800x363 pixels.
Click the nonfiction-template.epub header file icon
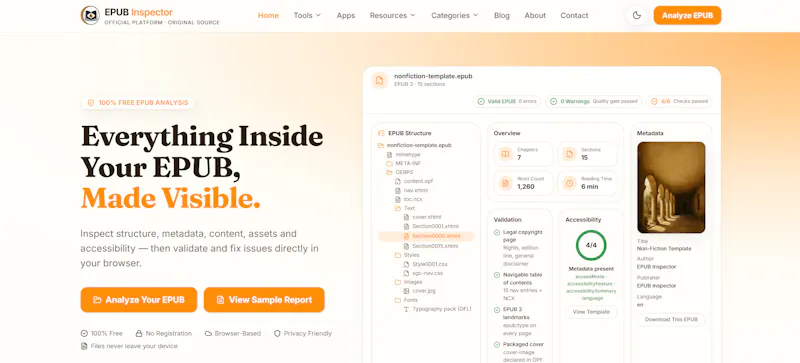pyautogui.click(x=380, y=80)
